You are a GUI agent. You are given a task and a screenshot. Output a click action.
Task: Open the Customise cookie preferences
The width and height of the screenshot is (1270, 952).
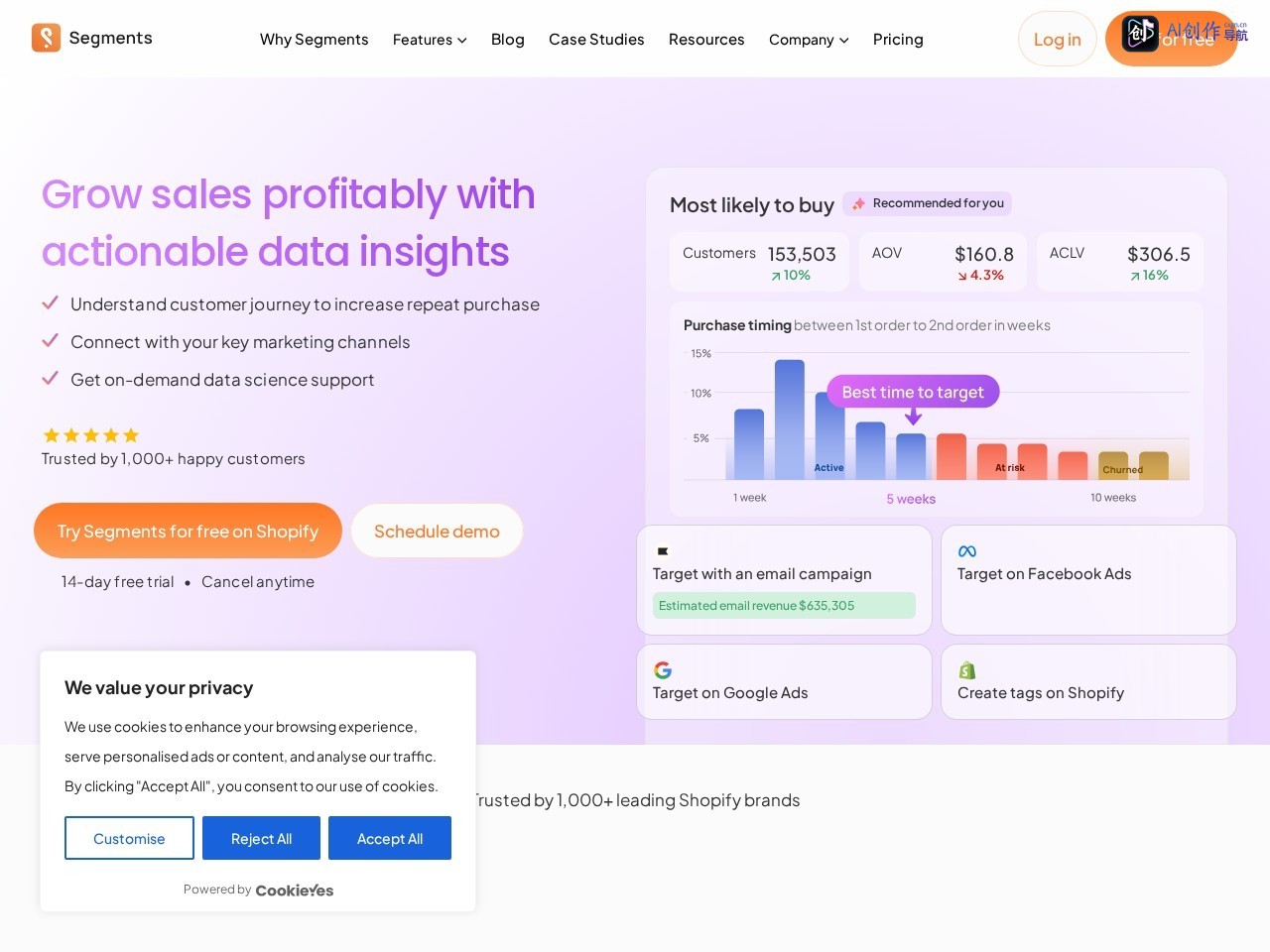click(x=129, y=838)
